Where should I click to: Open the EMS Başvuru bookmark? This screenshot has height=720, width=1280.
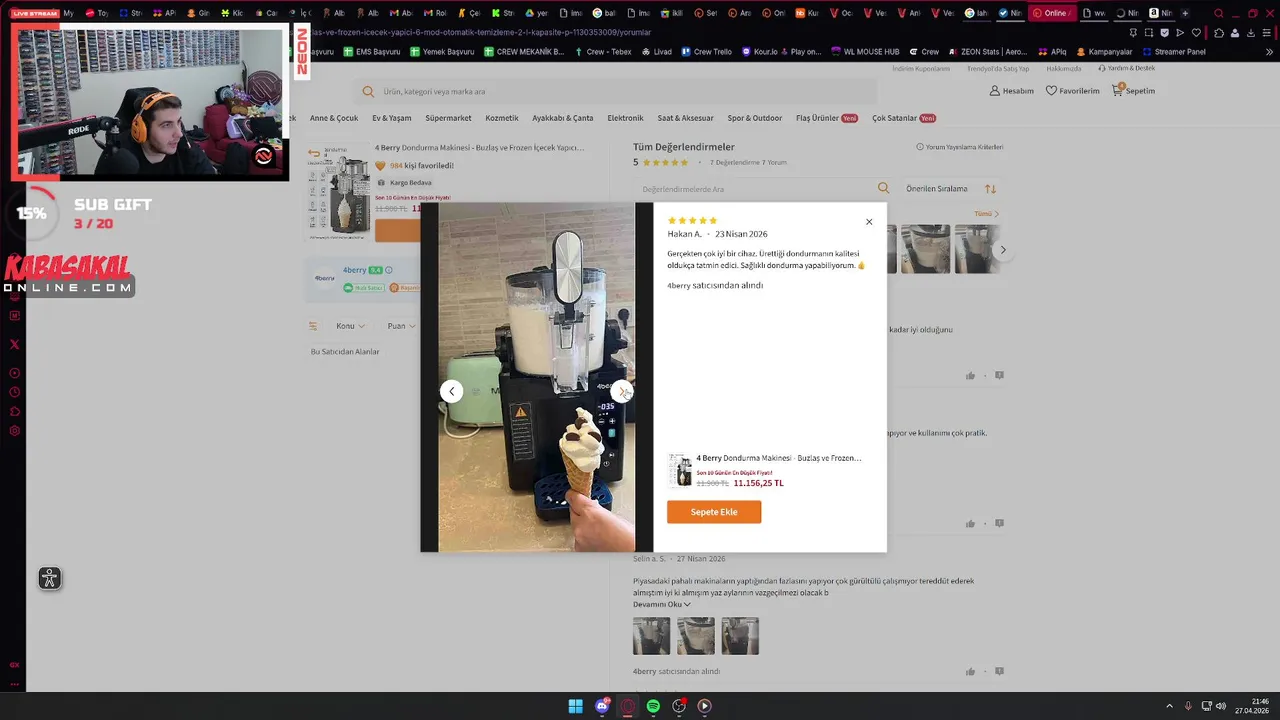click(371, 51)
